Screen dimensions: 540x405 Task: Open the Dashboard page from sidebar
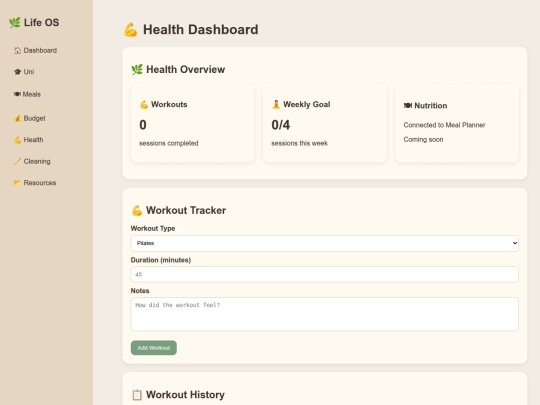click(35, 51)
